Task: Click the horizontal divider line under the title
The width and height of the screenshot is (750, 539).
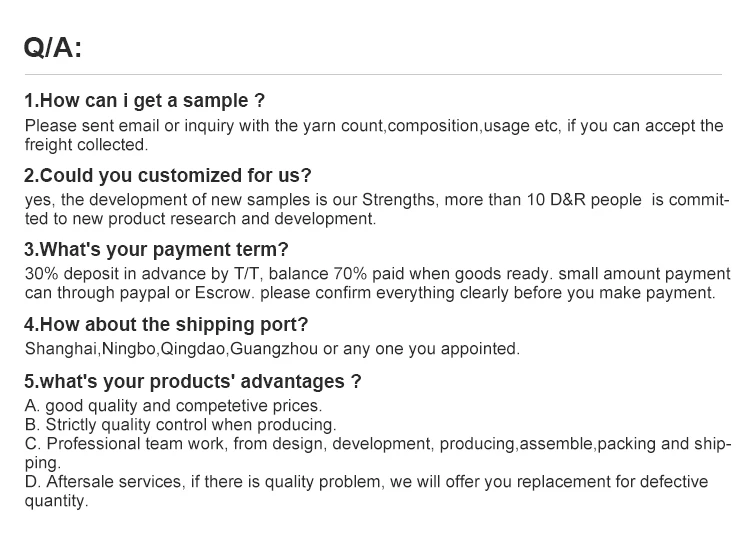Action: point(373,75)
